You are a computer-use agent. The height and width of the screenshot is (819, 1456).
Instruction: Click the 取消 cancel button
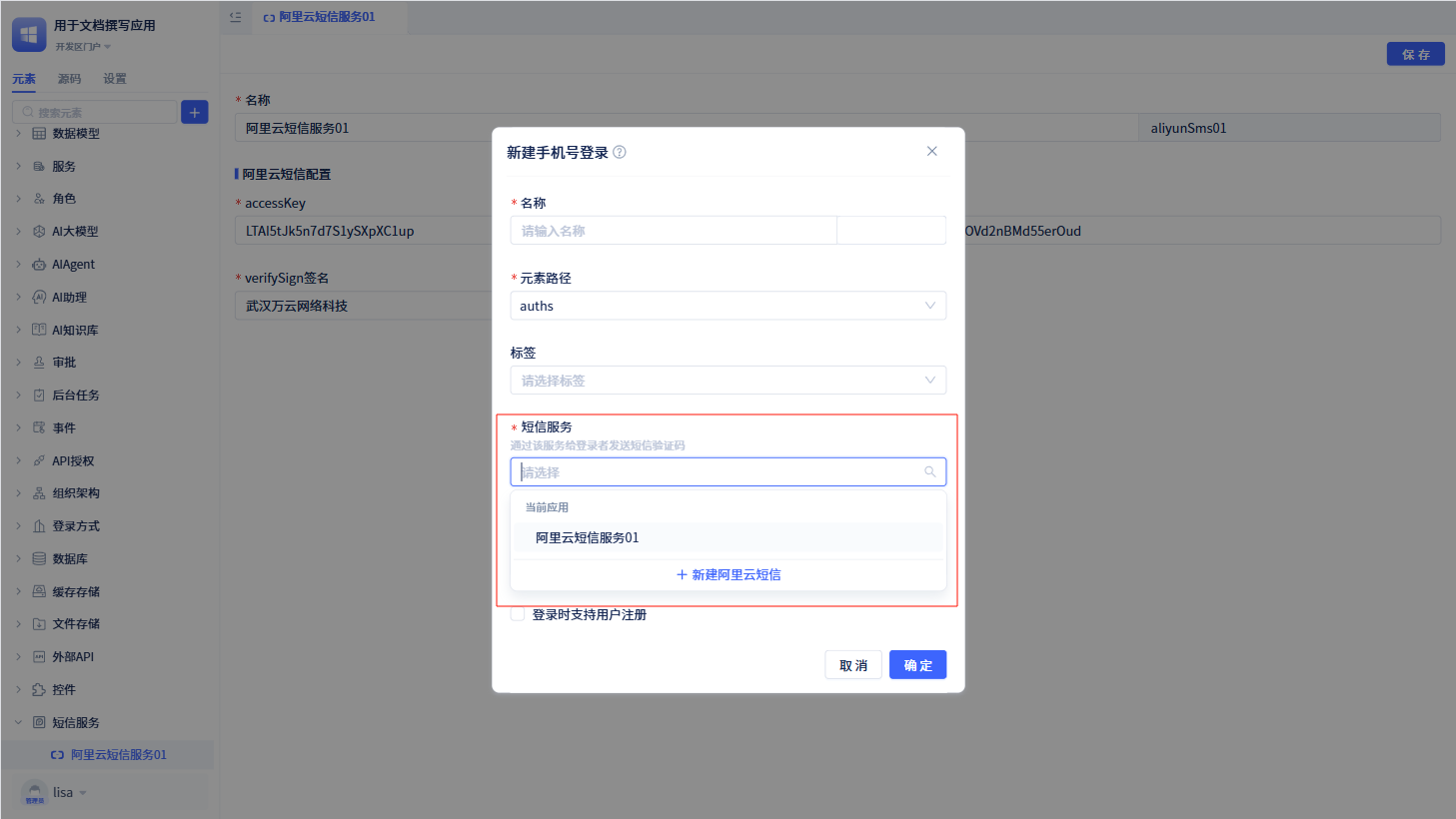point(853,665)
